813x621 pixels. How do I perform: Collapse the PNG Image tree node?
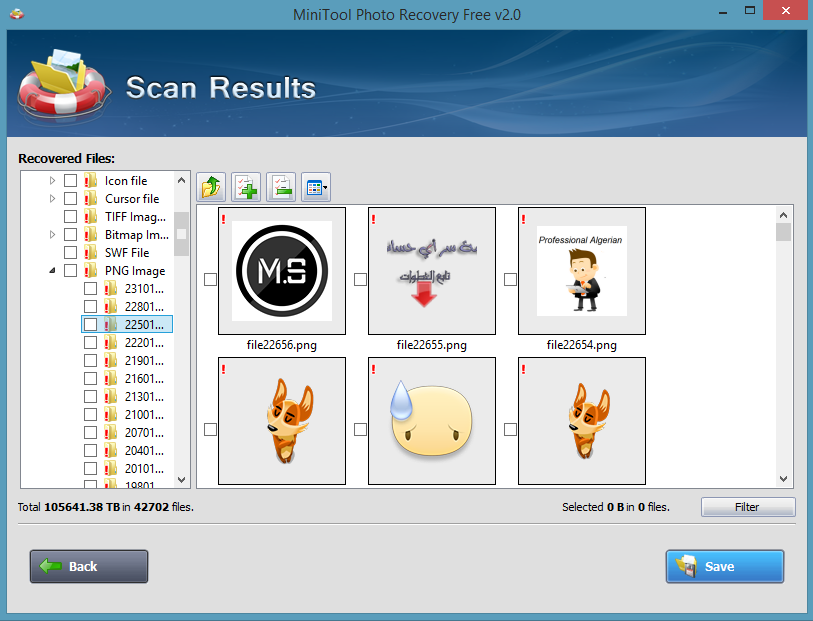[52, 271]
